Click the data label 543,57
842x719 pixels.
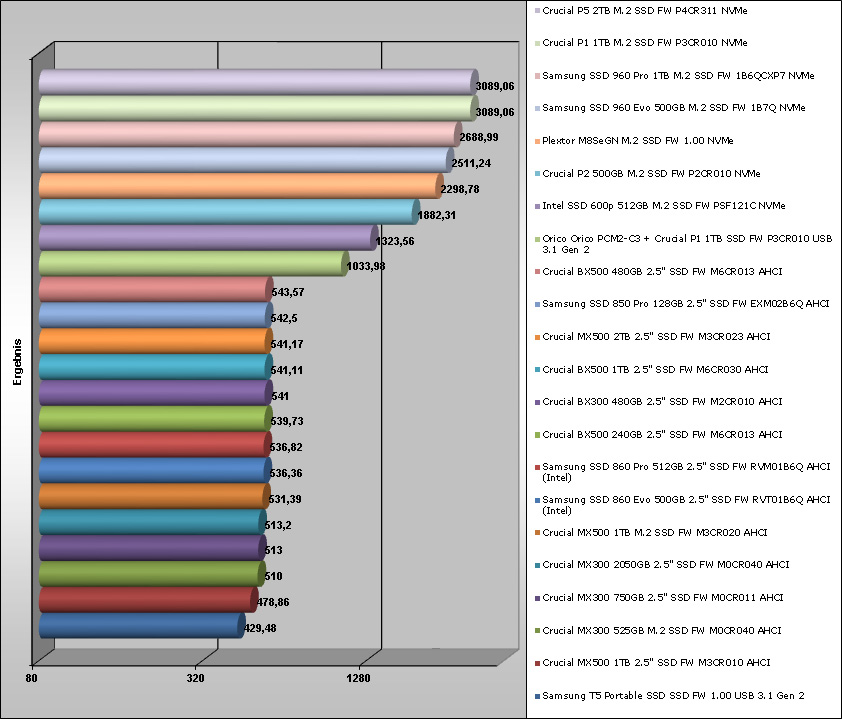point(288,293)
